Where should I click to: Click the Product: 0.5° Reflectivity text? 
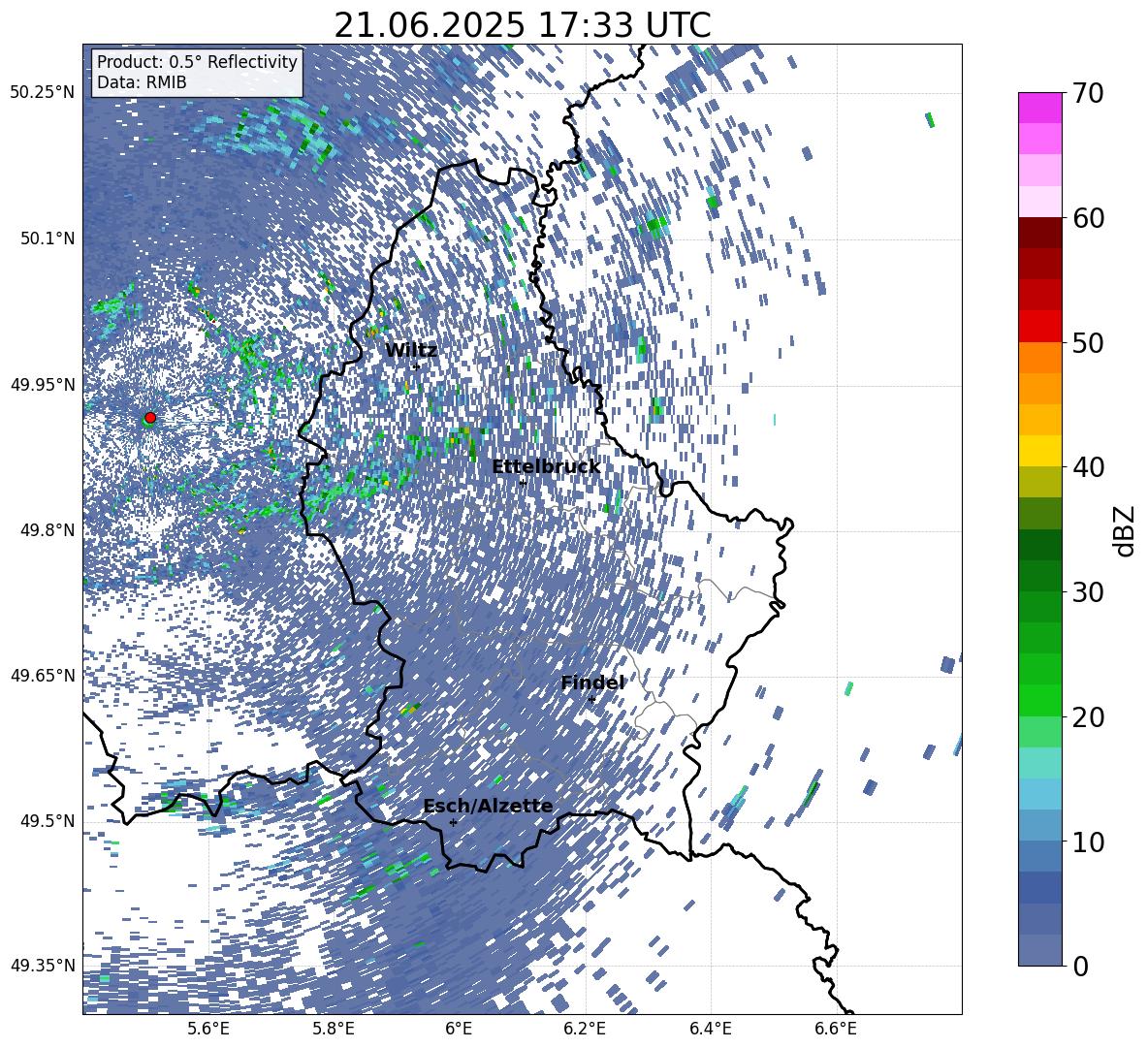197,61
